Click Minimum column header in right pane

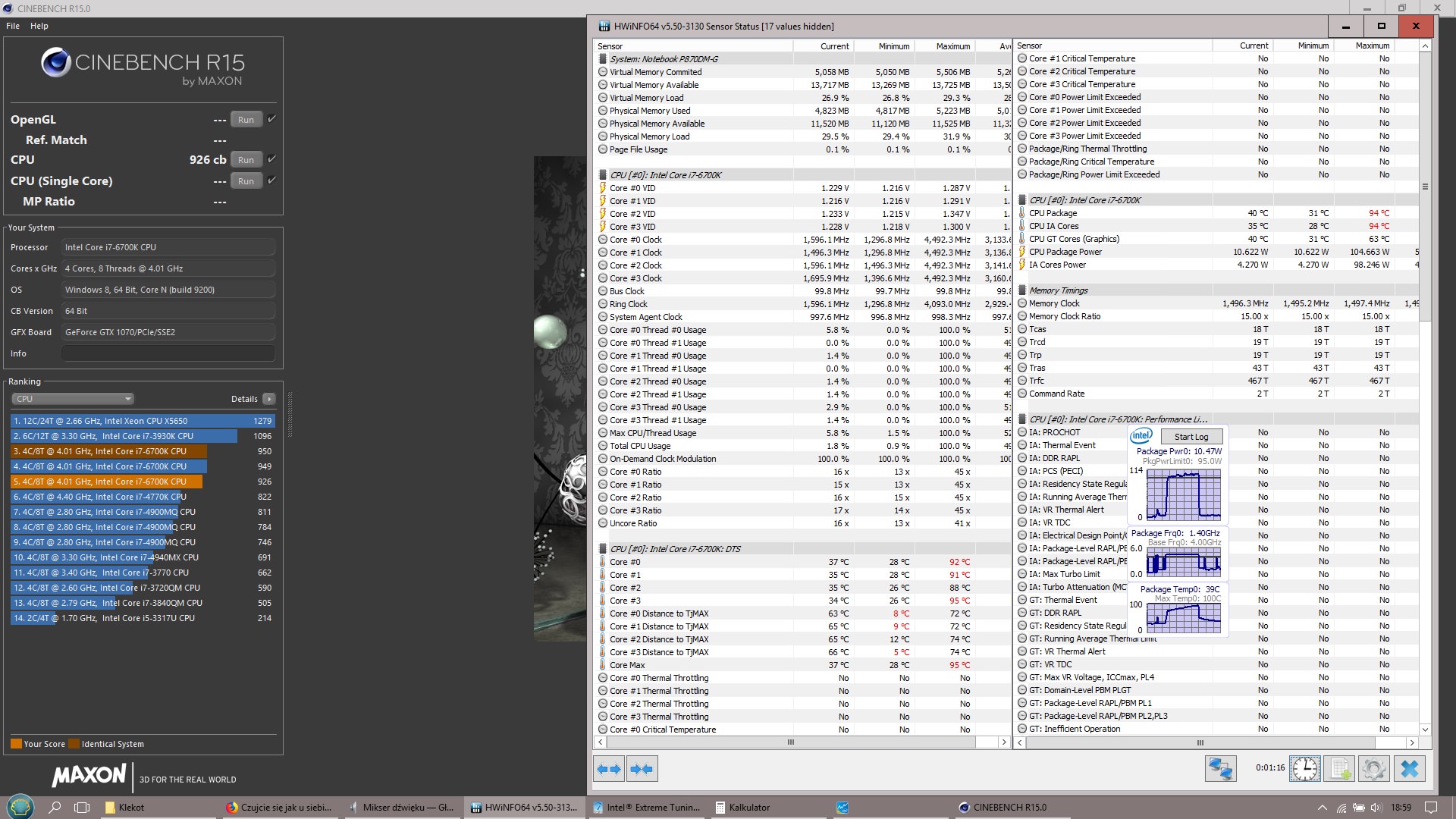click(x=1302, y=45)
